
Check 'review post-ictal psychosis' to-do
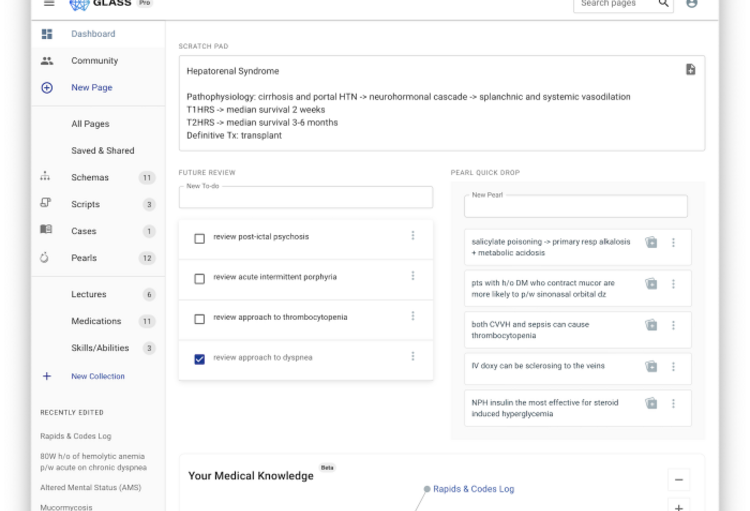click(x=199, y=238)
